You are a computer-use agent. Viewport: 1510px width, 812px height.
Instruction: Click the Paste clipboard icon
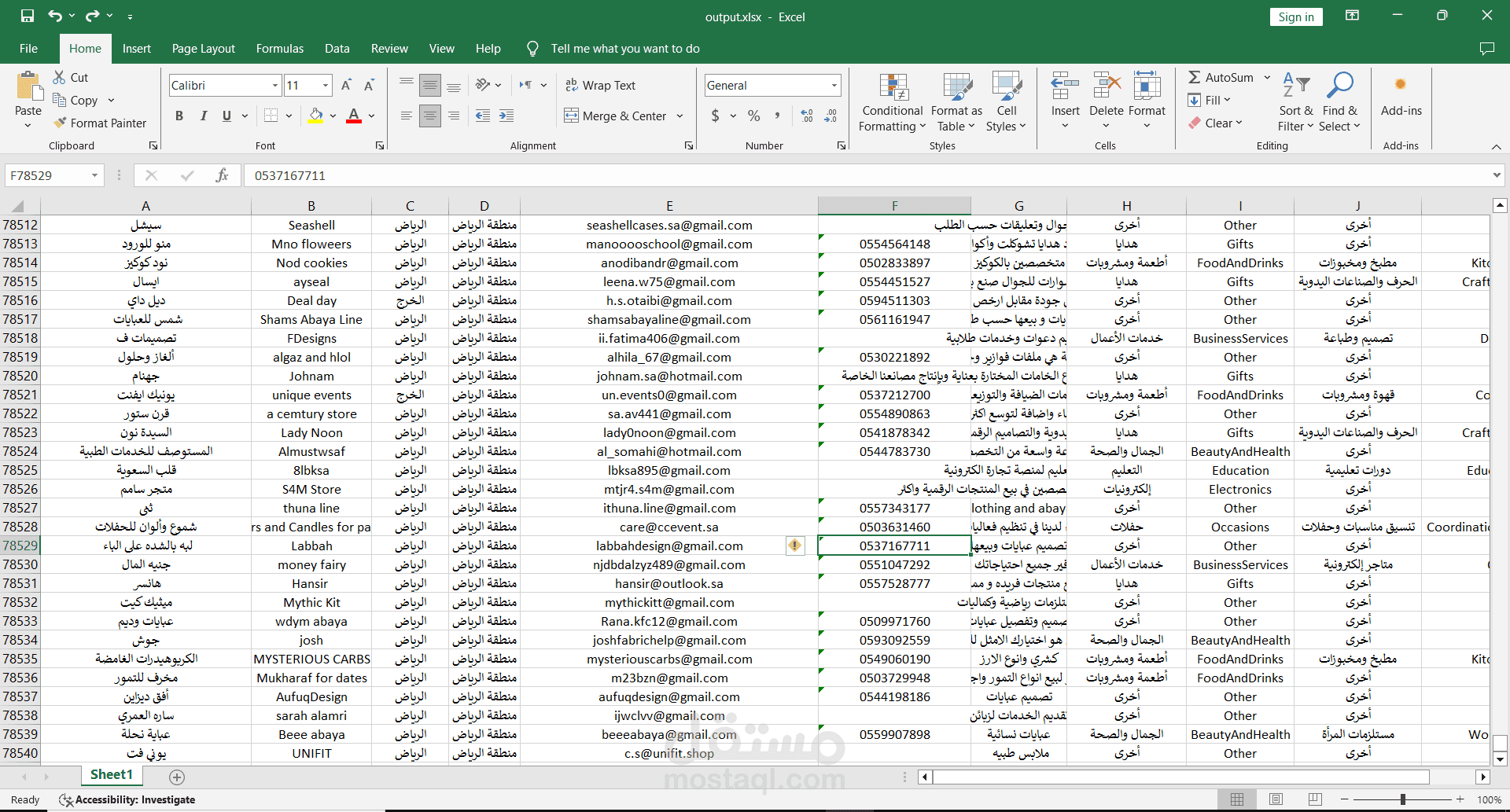pos(28,86)
